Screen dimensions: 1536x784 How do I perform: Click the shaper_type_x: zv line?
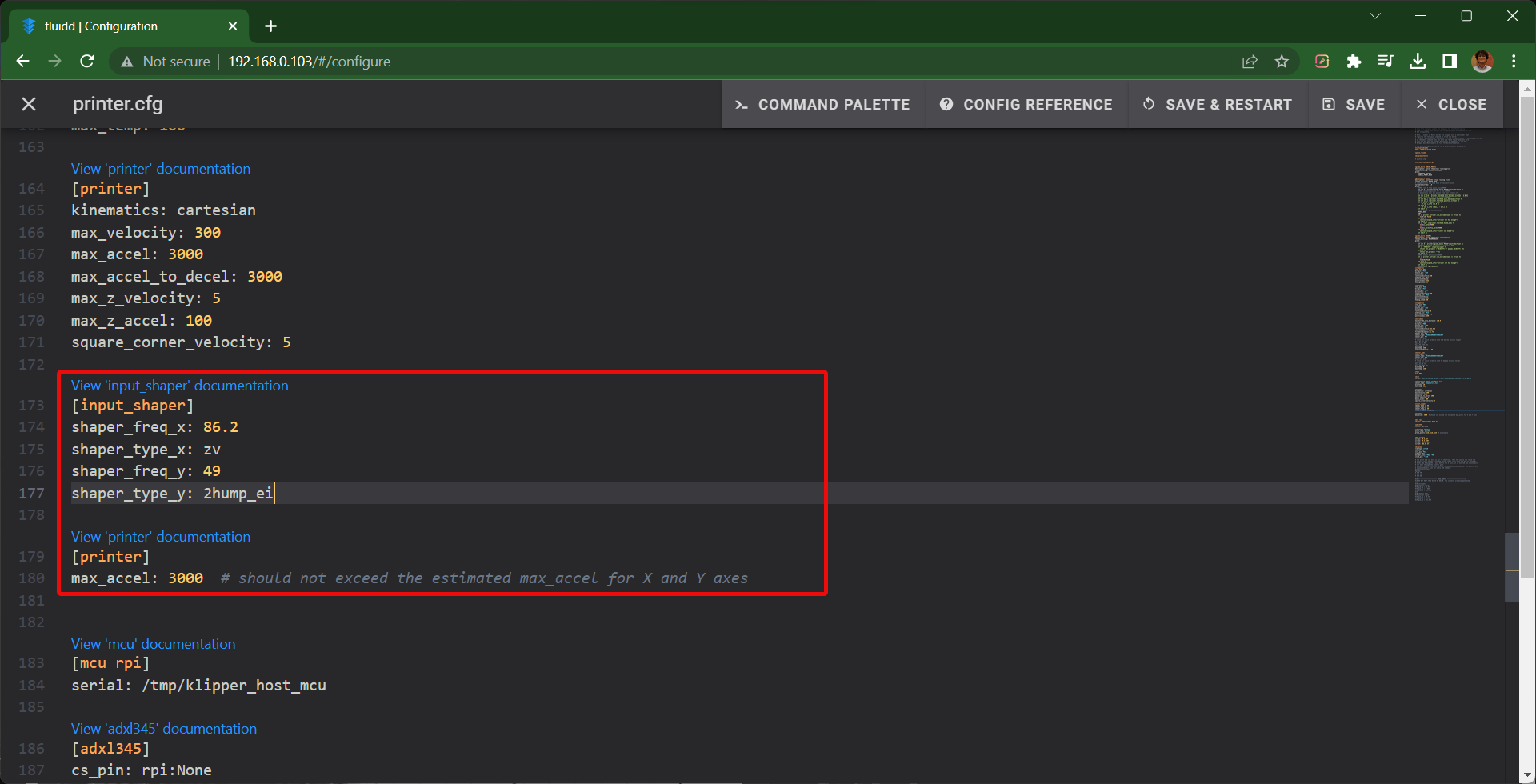point(146,450)
